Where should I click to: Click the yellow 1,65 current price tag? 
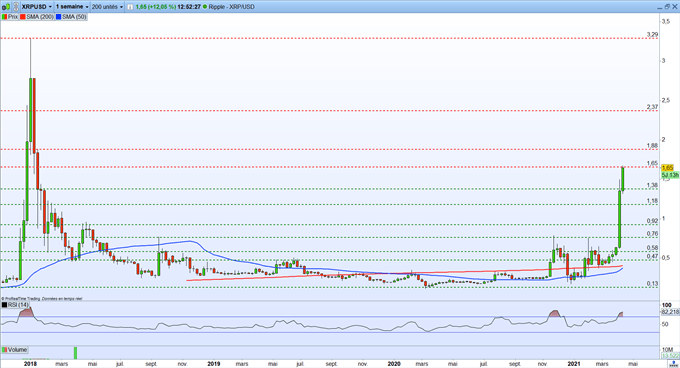tap(667, 167)
